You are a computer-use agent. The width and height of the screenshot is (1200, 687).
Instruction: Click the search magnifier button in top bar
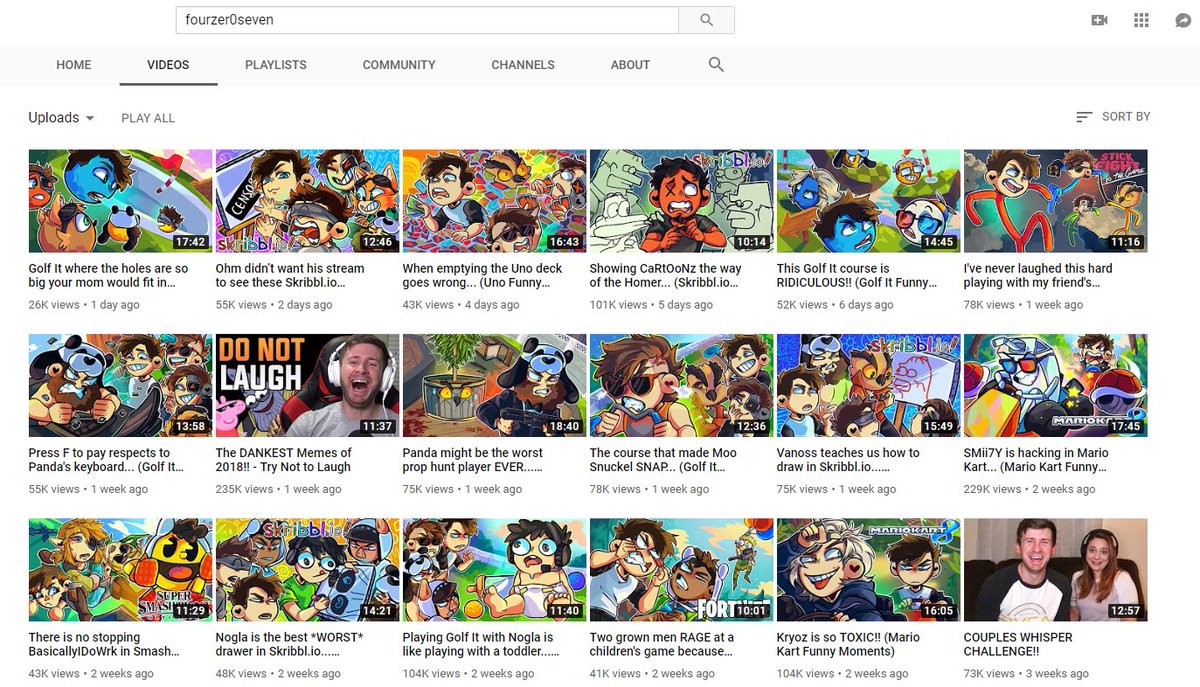tap(707, 20)
